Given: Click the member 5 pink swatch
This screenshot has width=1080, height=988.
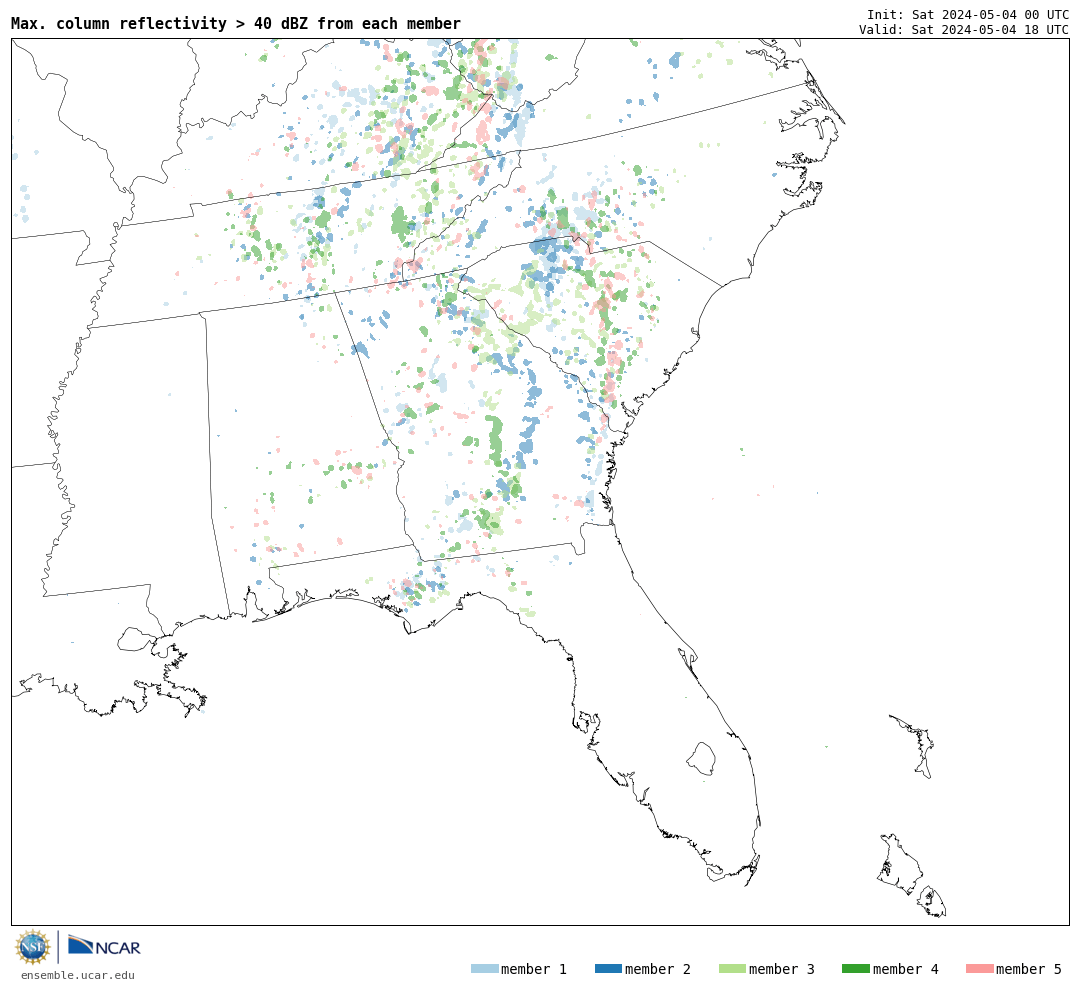Looking at the screenshot, I should tap(979, 969).
